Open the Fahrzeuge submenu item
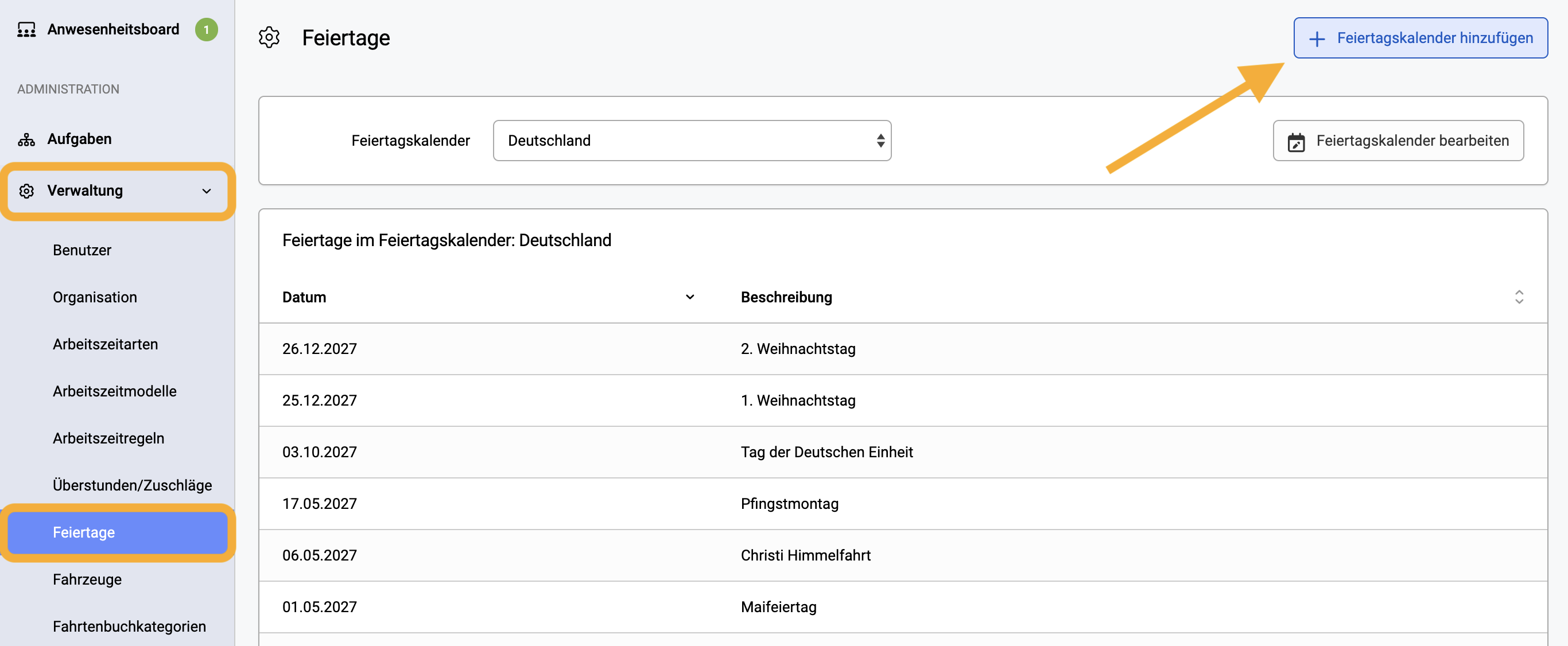The width and height of the screenshot is (1568, 646). (x=87, y=579)
